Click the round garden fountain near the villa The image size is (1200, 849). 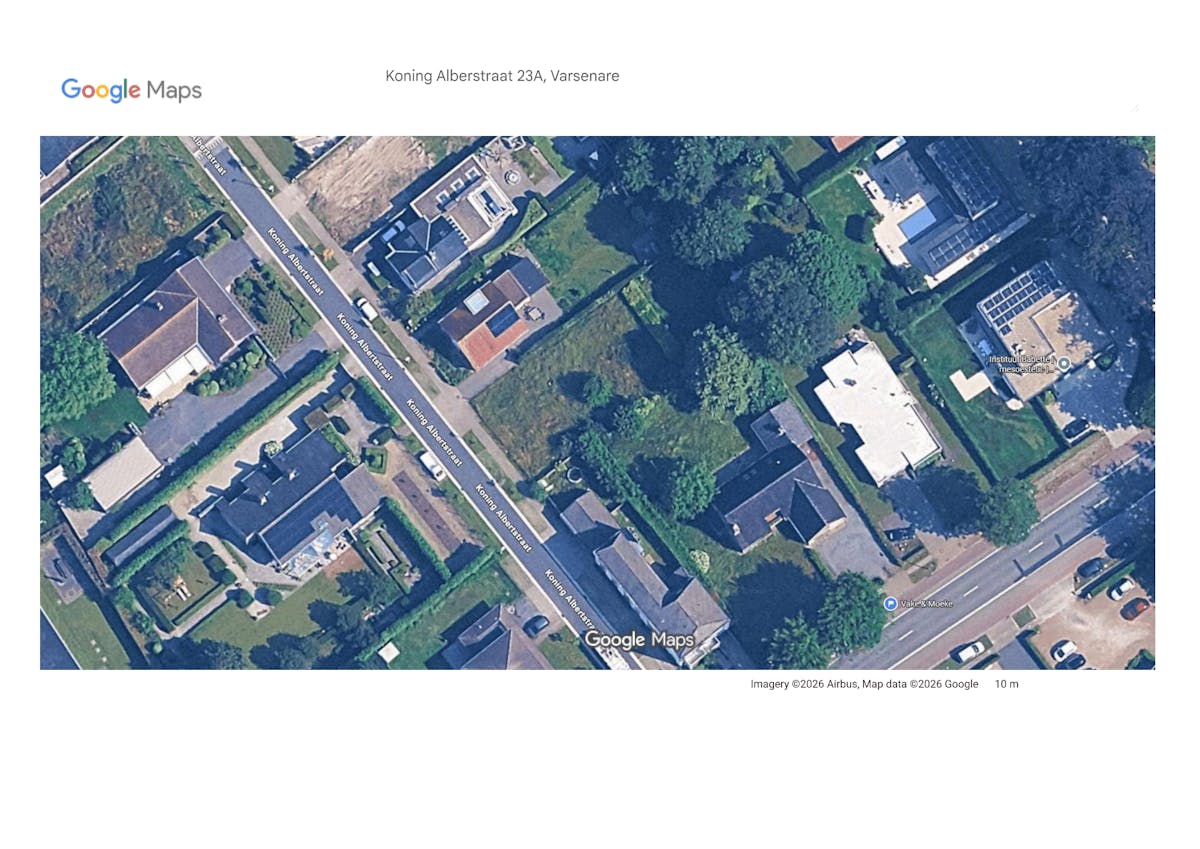point(513,178)
